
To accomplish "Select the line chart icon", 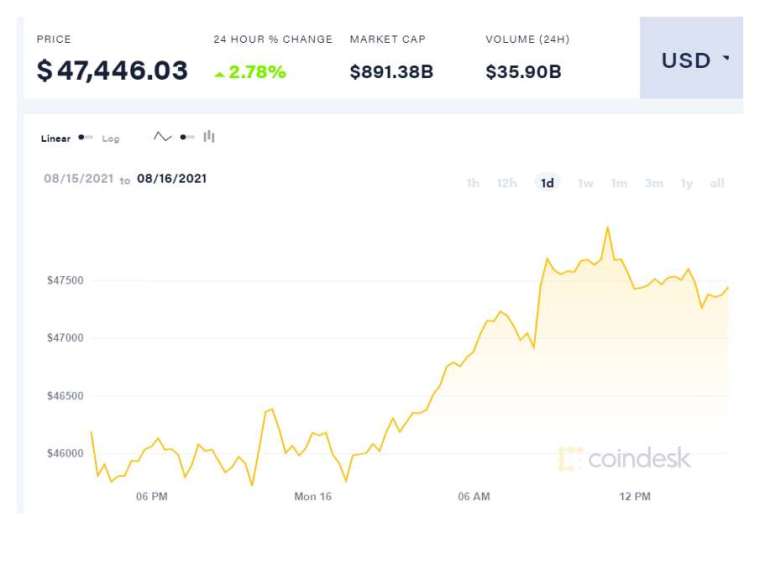I will (x=162, y=137).
